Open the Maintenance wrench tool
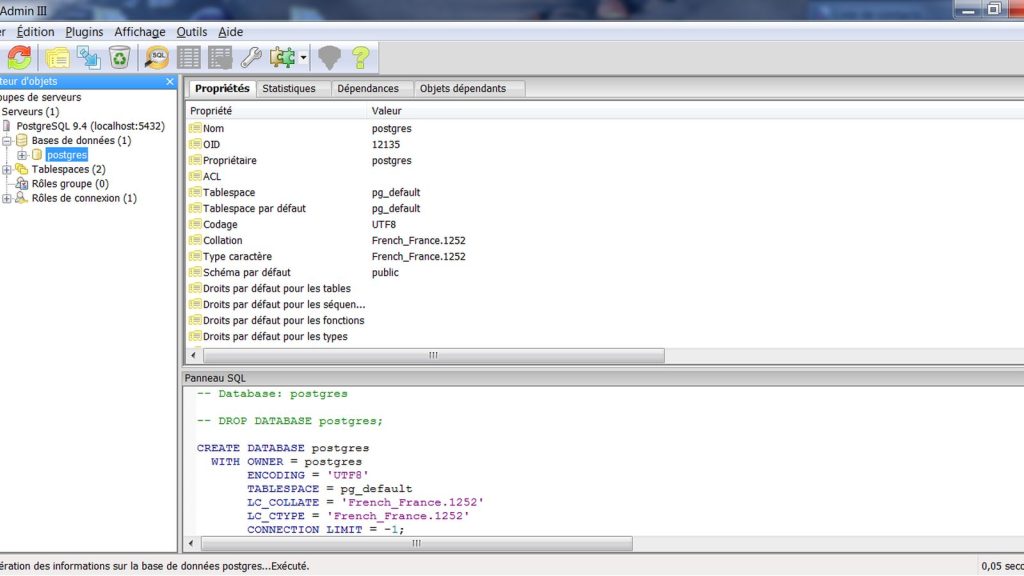The width and height of the screenshot is (1024, 576). point(251,57)
